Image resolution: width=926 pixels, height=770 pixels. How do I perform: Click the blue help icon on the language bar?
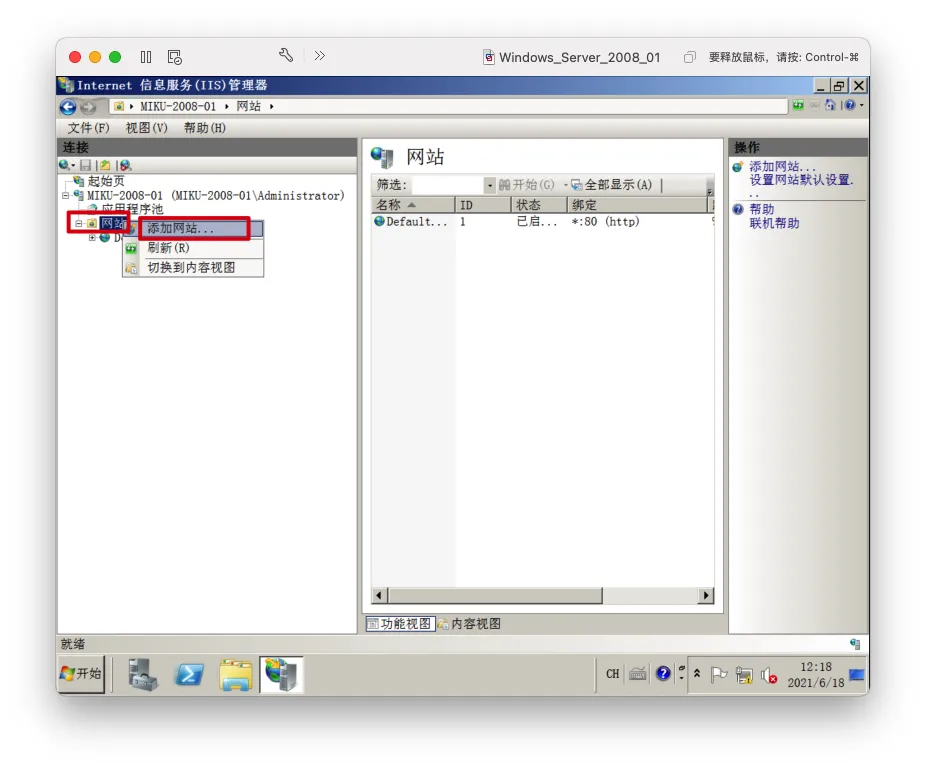pos(663,674)
